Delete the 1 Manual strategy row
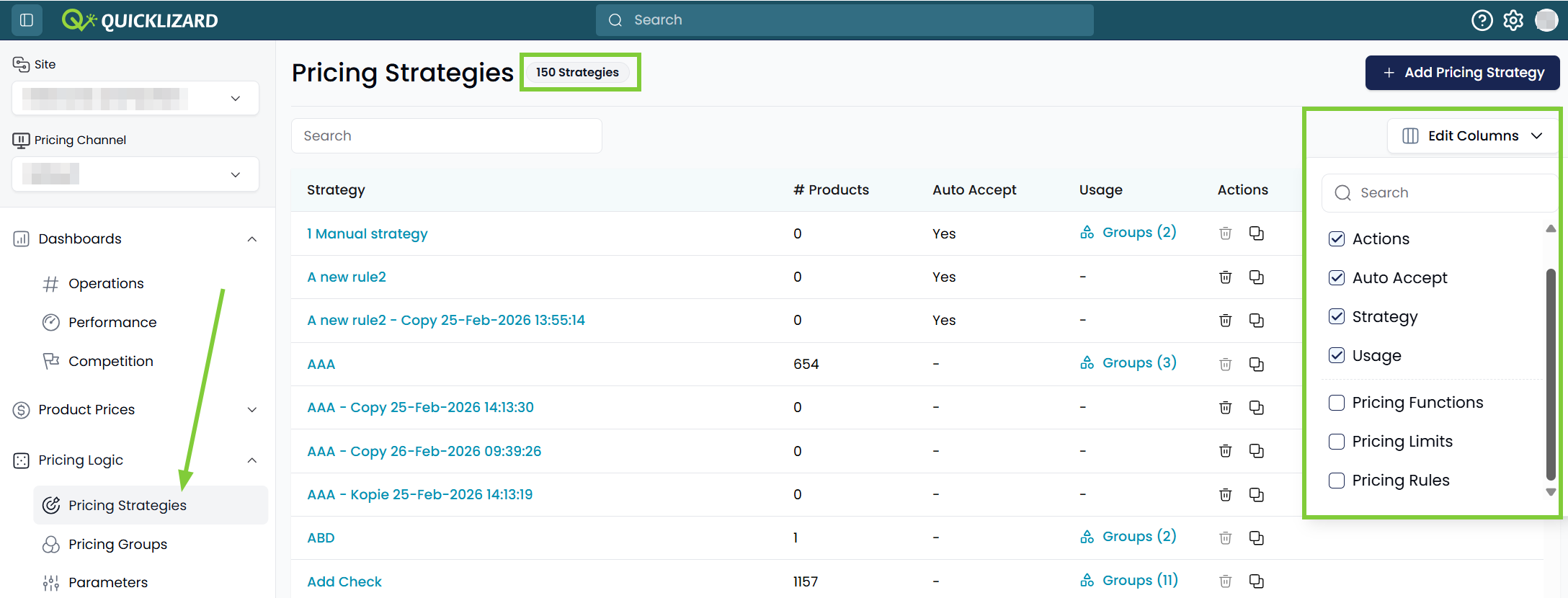This screenshot has width=1568, height=598. tap(1225, 233)
